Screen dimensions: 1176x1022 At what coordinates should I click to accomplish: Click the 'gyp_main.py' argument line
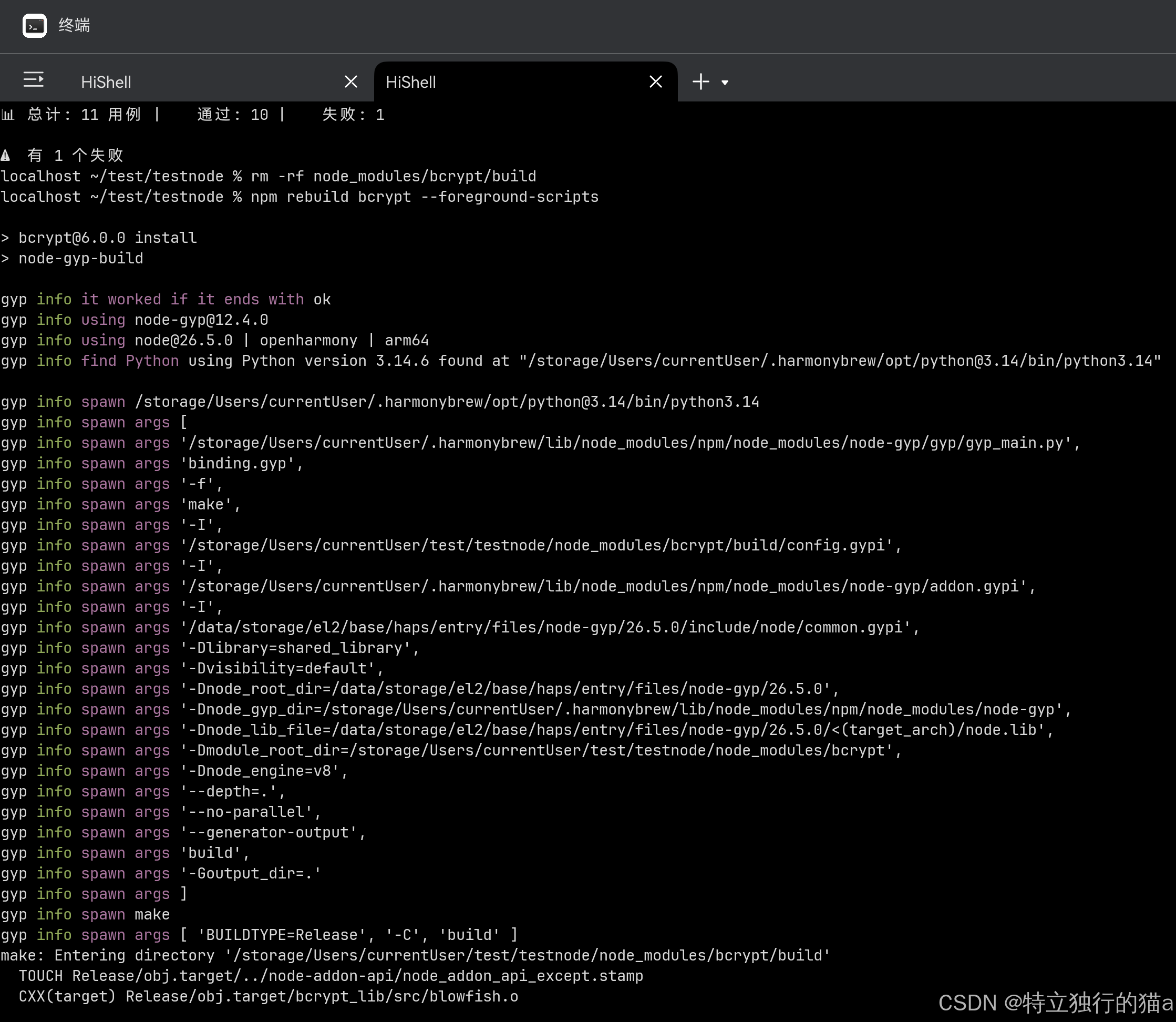(540, 443)
